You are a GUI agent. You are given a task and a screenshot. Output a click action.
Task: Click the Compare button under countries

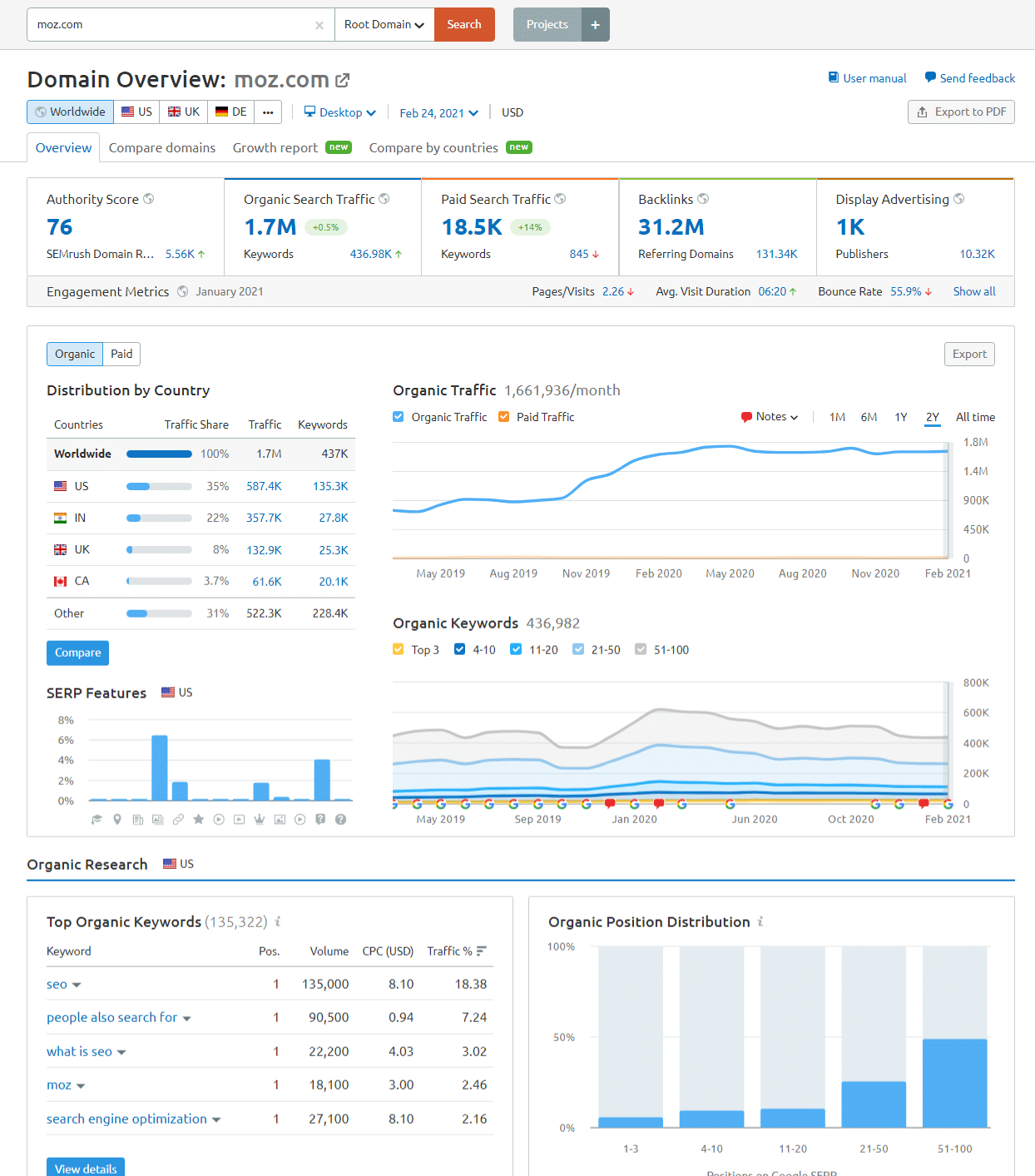(x=77, y=653)
